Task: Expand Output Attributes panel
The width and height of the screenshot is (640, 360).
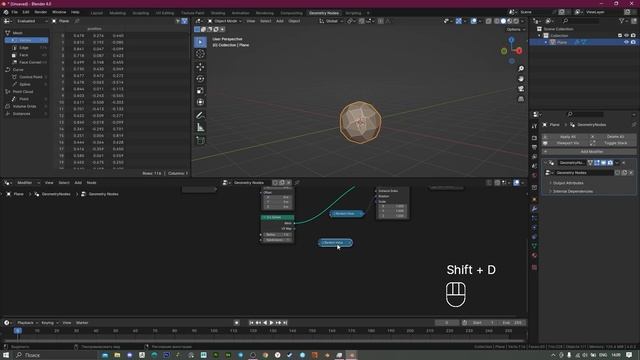Action: pyautogui.click(x=568, y=183)
